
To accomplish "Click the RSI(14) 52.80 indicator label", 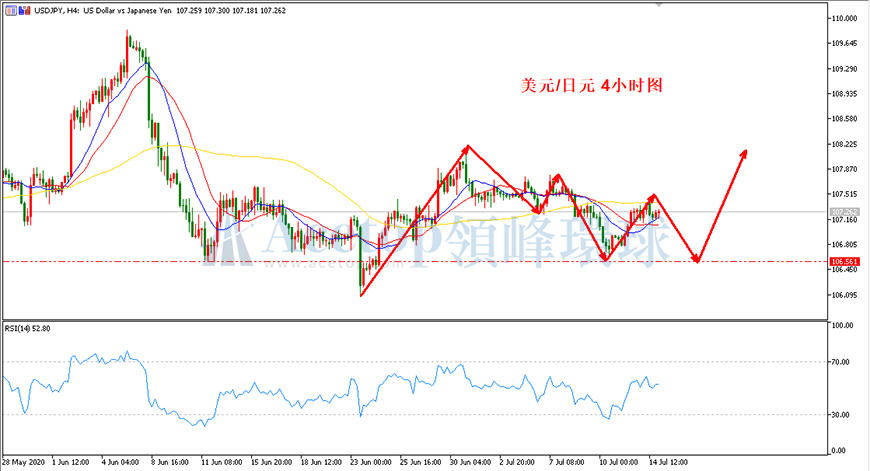I will (27, 328).
